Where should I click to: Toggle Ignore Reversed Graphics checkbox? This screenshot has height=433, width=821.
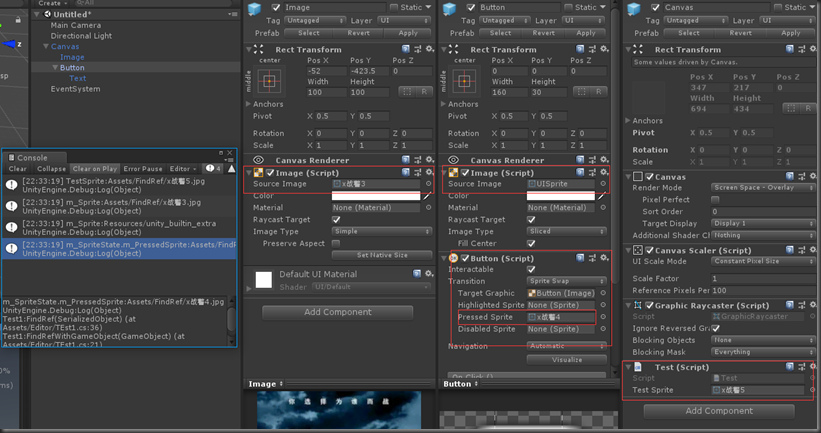[715, 328]
